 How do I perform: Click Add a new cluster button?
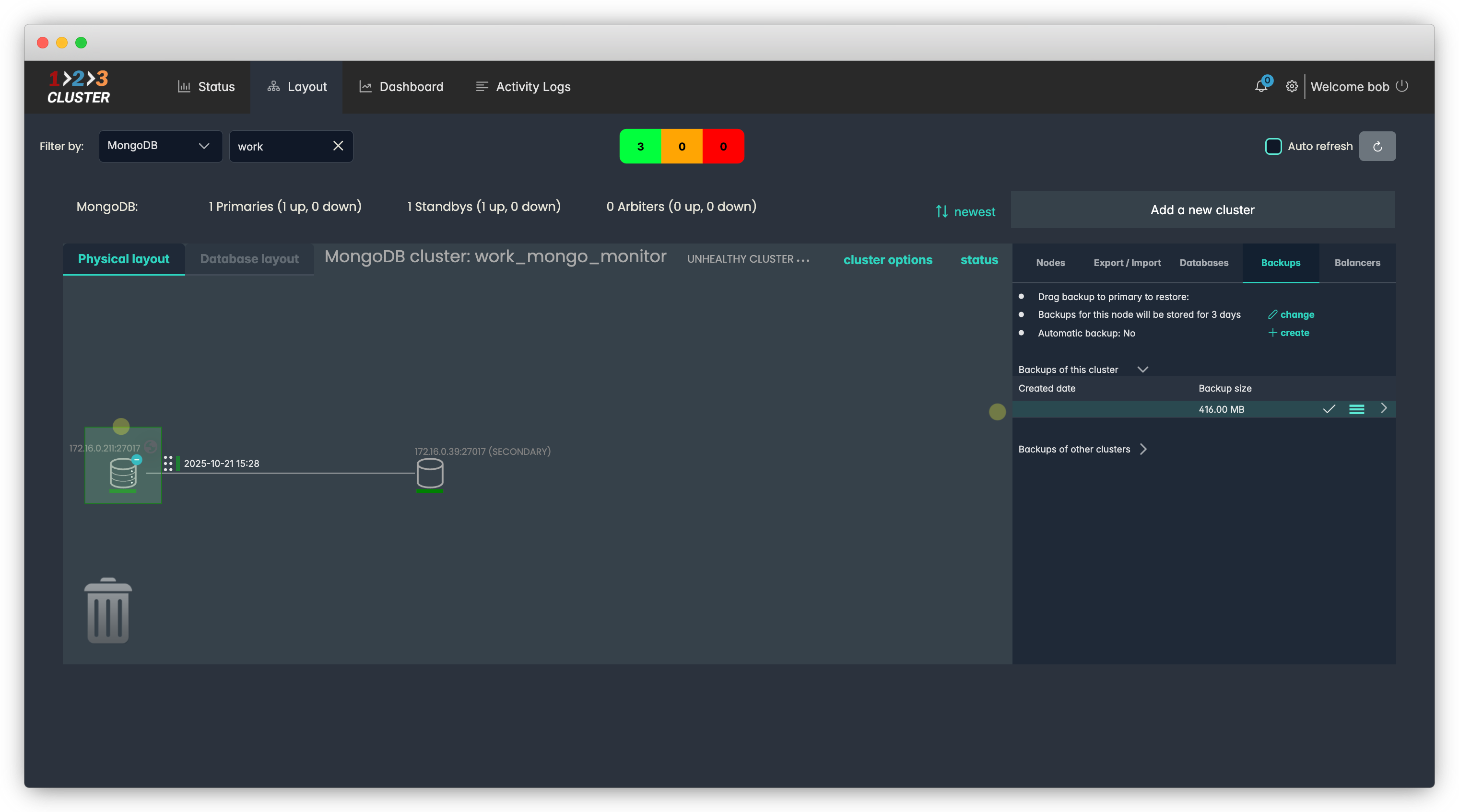tap(1202, 210)
